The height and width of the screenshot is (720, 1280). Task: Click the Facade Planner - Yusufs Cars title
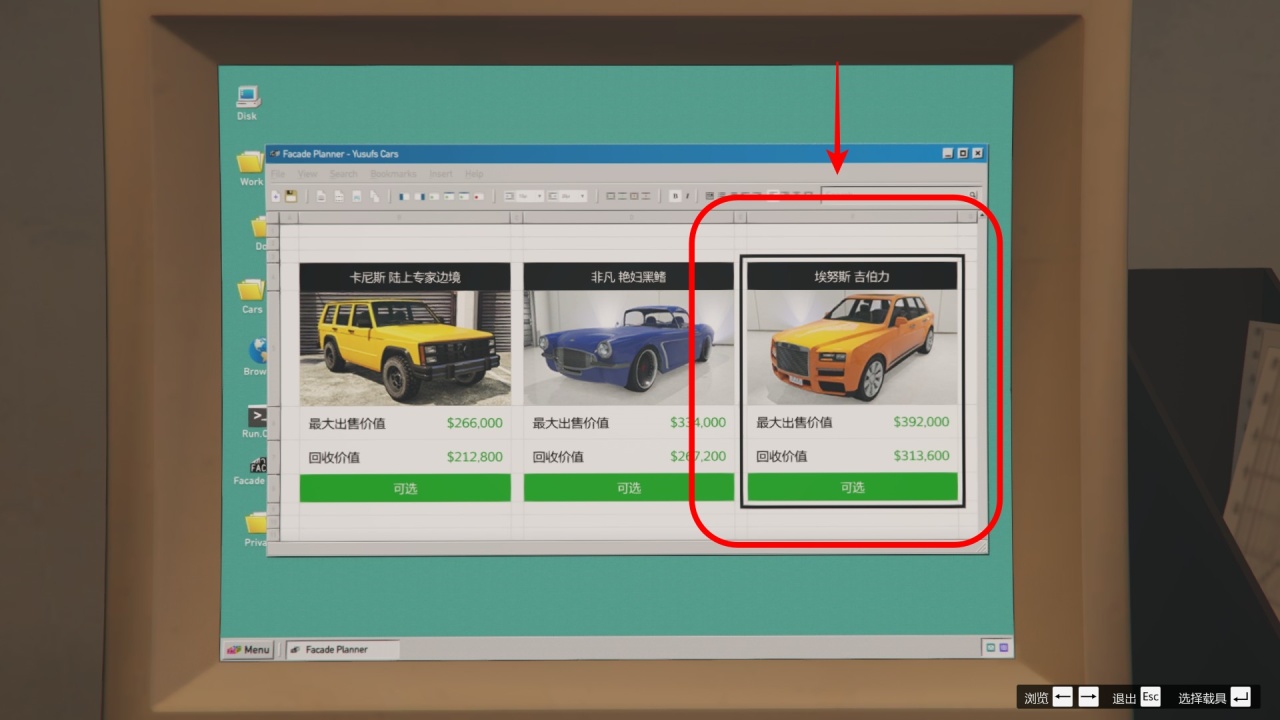[x=340, y=154]
